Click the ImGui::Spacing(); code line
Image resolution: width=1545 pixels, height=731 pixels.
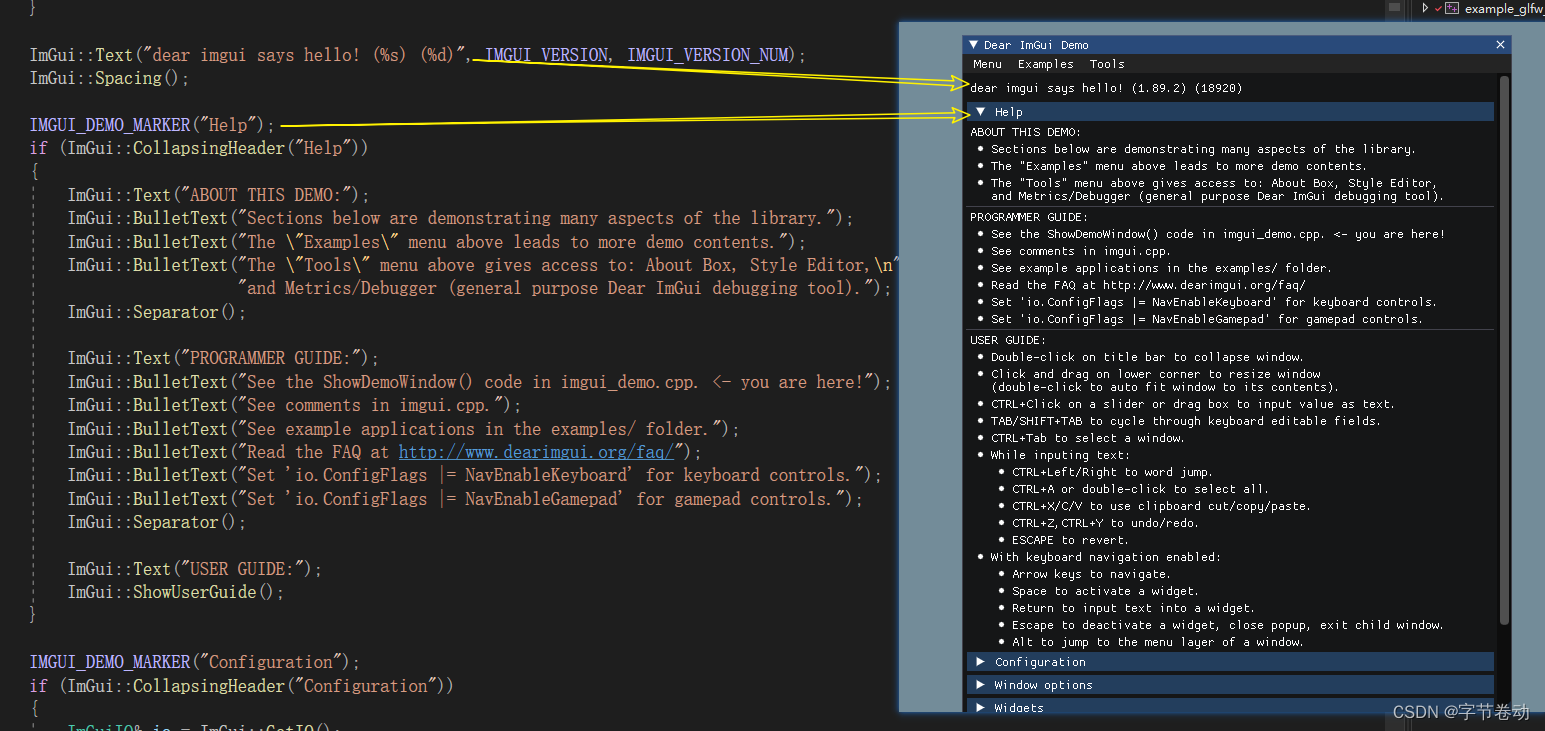[109, 78]
